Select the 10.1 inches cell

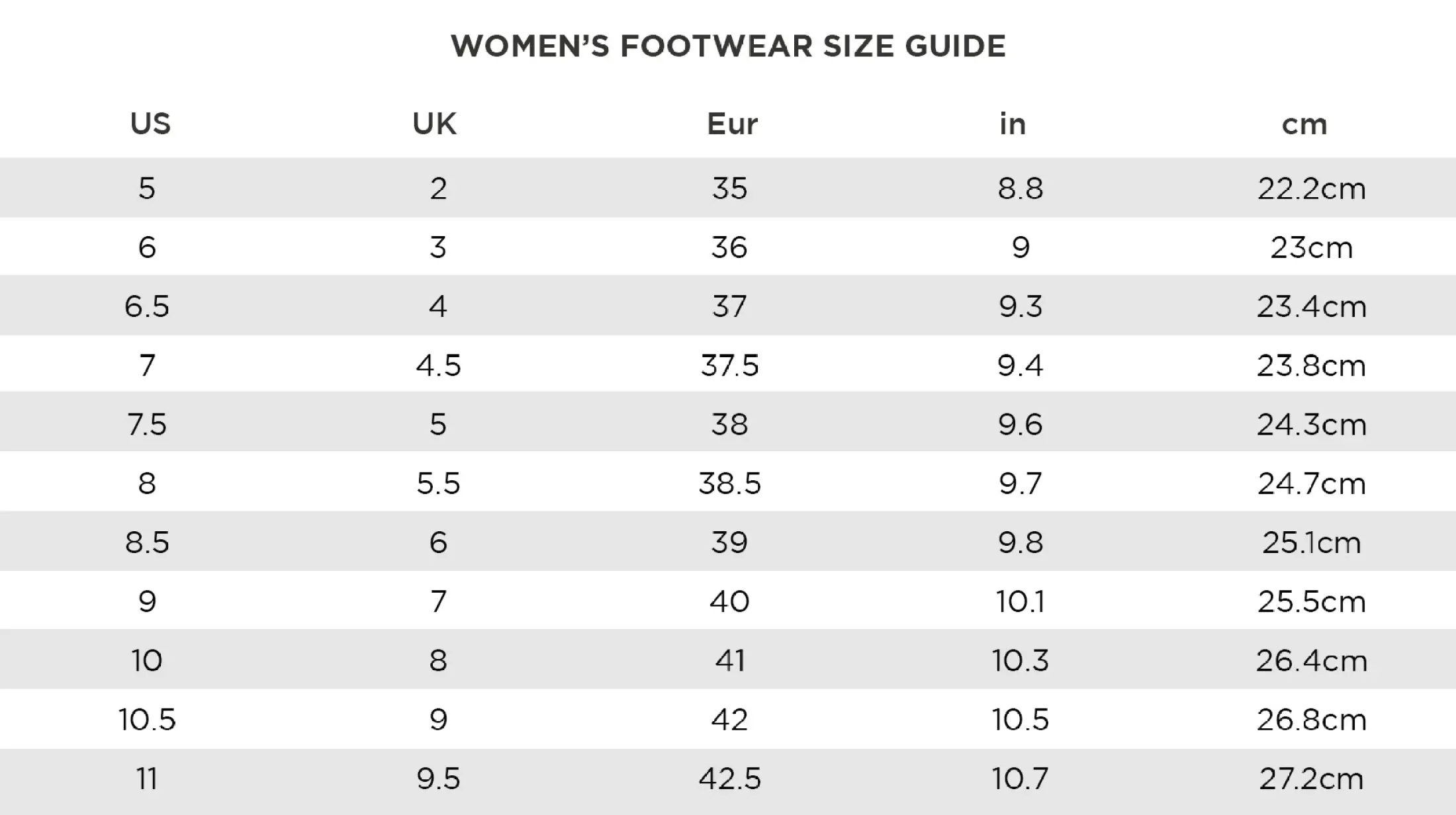click(1021, 601)
